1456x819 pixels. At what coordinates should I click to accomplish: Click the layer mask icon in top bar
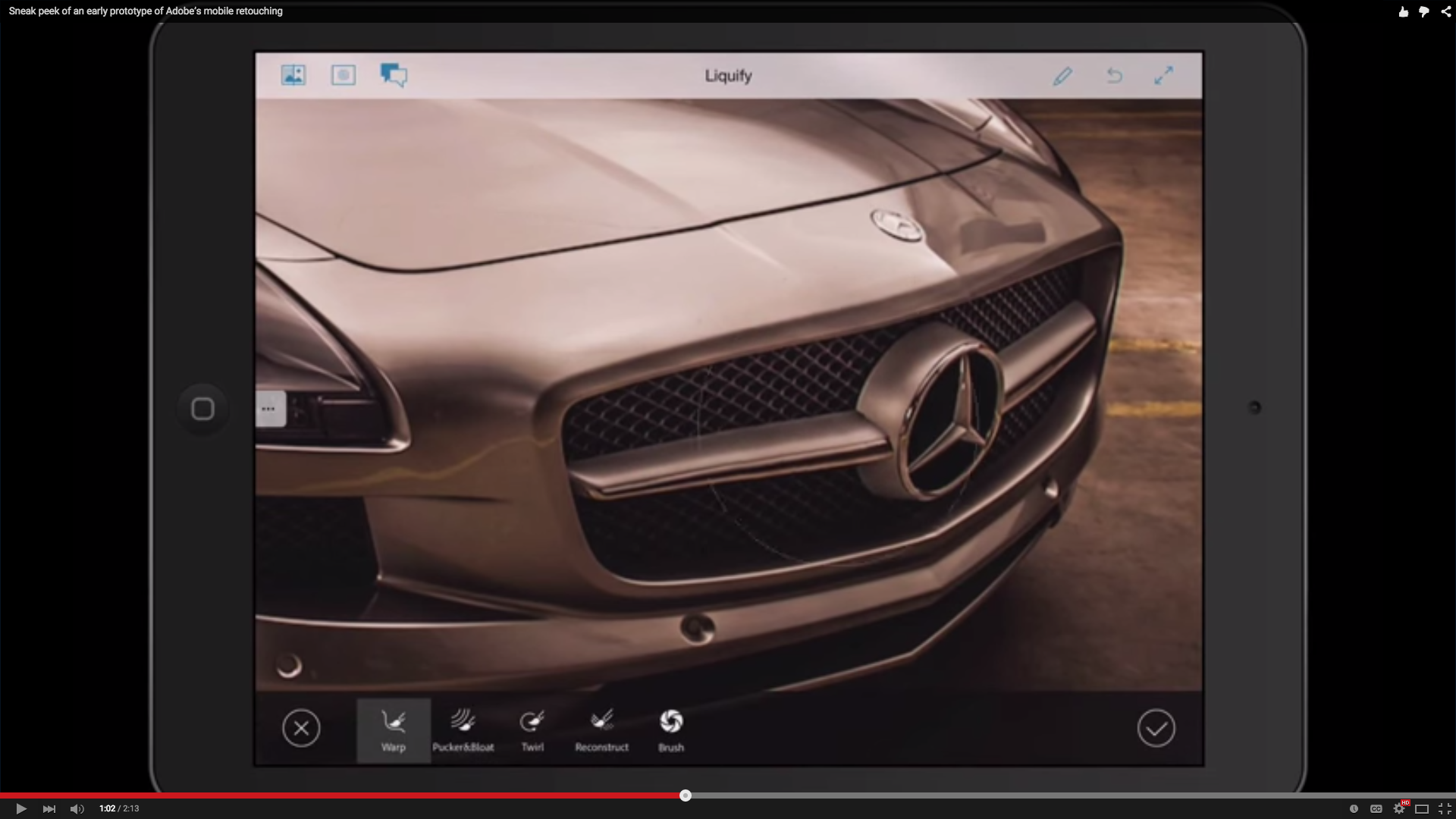(344, 75)
